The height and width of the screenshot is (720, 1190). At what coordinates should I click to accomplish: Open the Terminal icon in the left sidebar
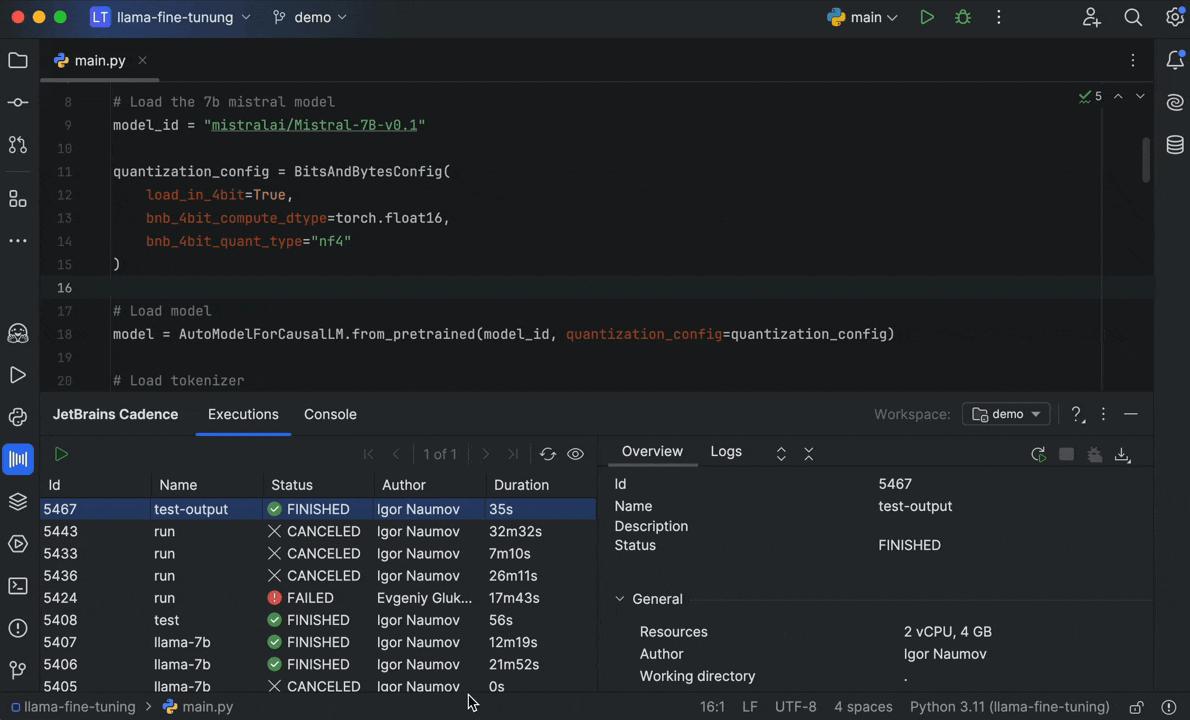(x=17, y=585)
